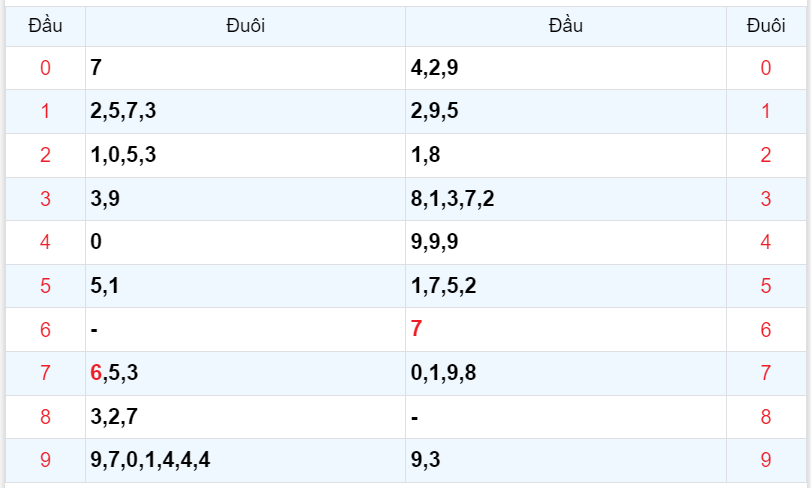This screenshot has height=488, width=811.
Task: Select the 4,2,9 cell in the first row
Action: 435,68
